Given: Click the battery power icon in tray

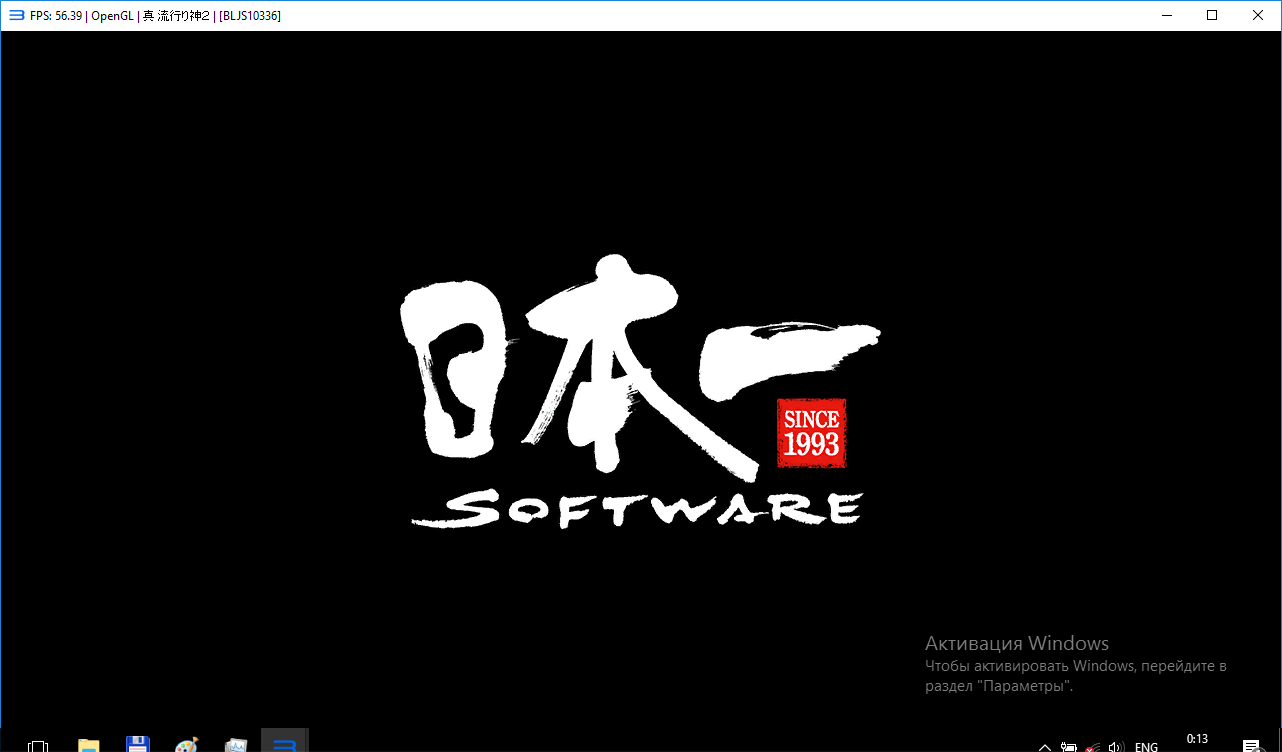Looking at the screenshot, I should [x=1069, y=746].
